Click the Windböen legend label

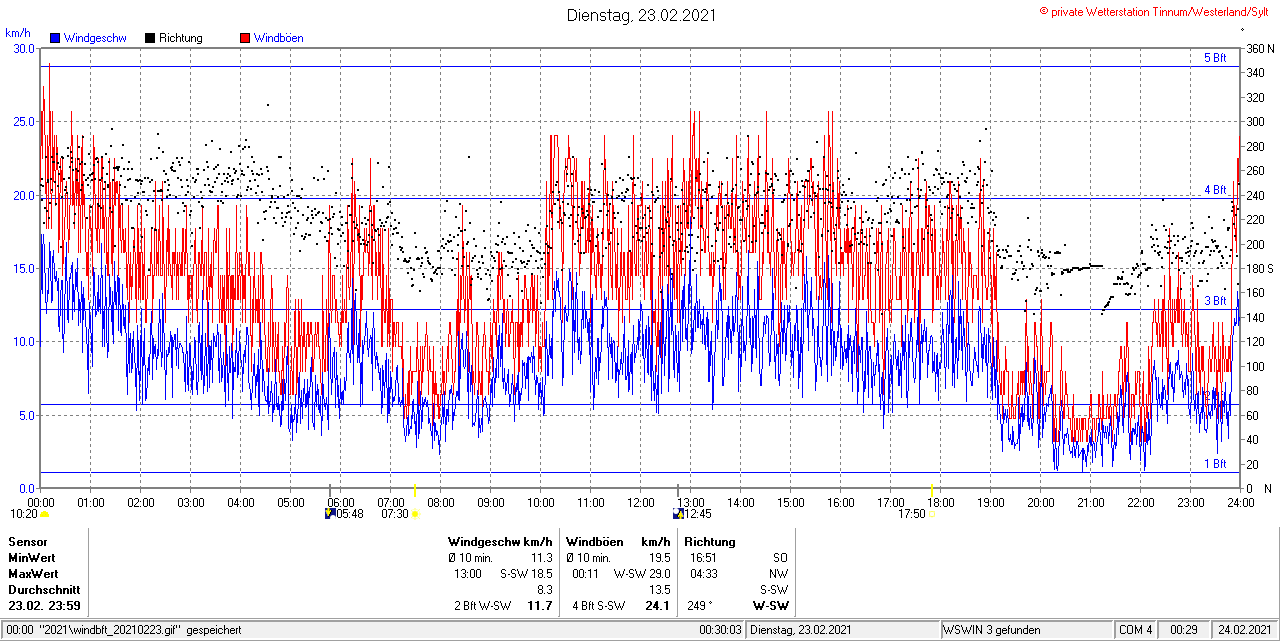click(x=279, y=38)
